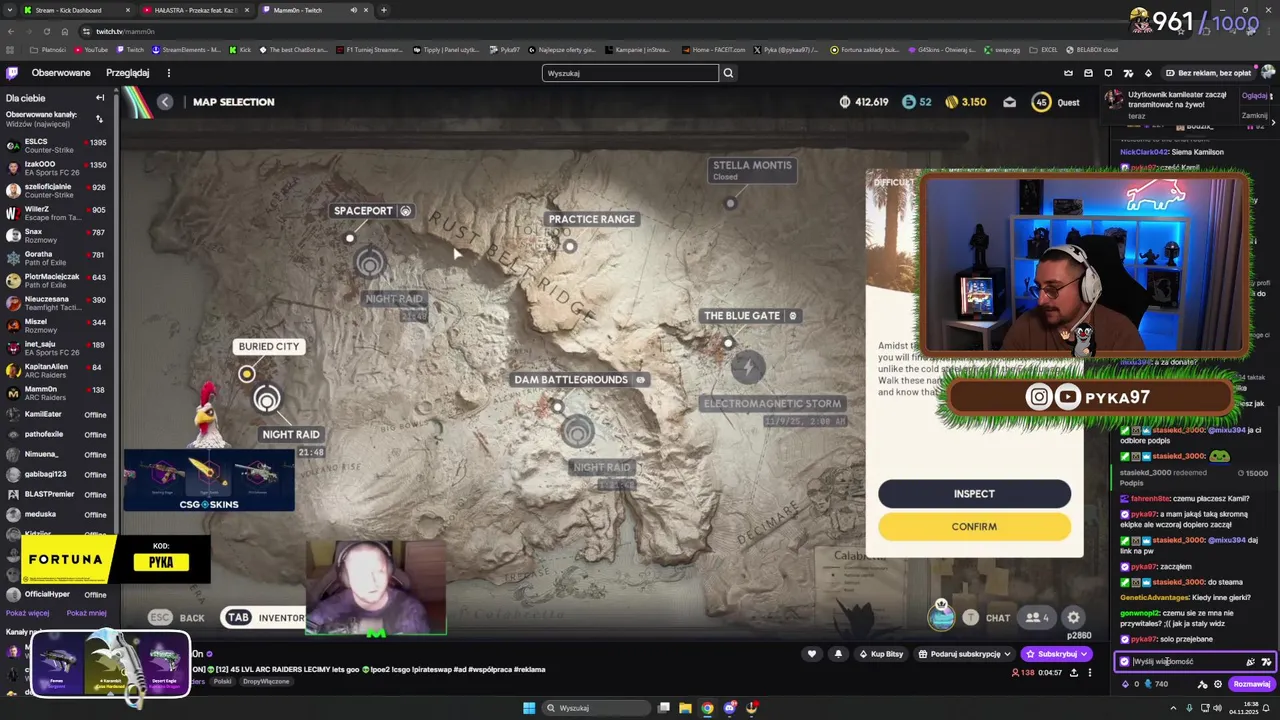Open ESLCS channel in sidebar
Viewport: 1280px width, 720px height.
tap(57, 145)
